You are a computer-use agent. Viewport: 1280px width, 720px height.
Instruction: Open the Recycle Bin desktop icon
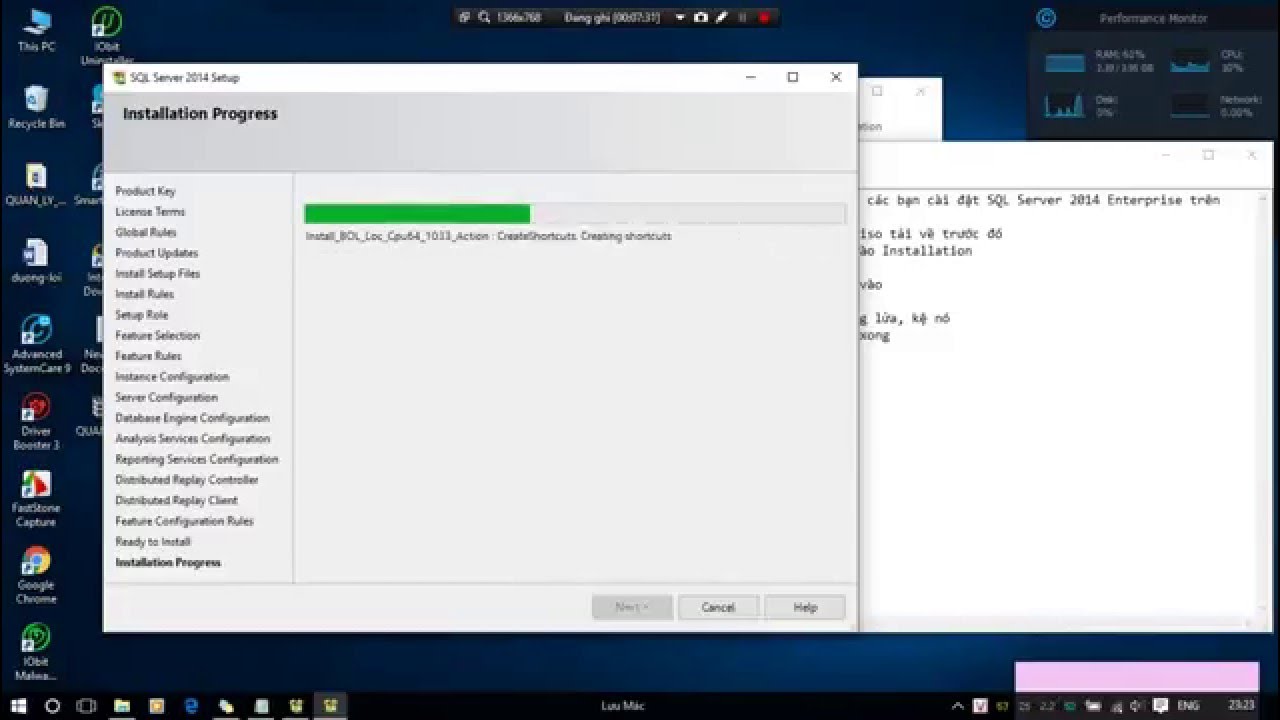tap(36, 107)
